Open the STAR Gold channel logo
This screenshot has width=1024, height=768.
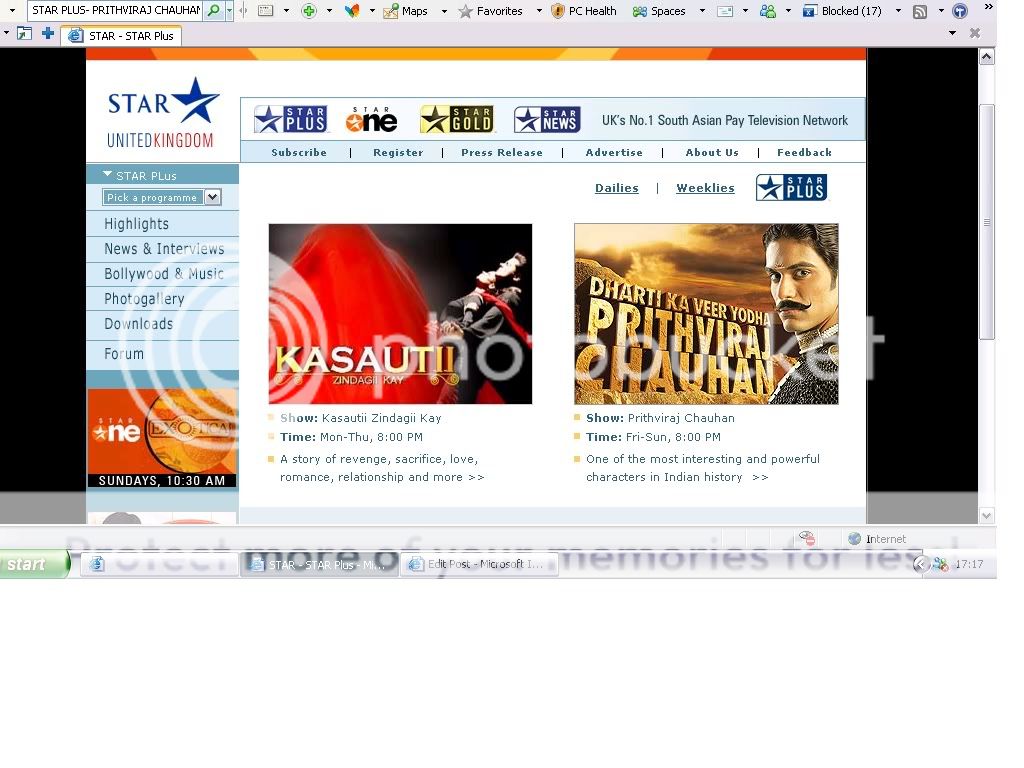click(456, 120)
